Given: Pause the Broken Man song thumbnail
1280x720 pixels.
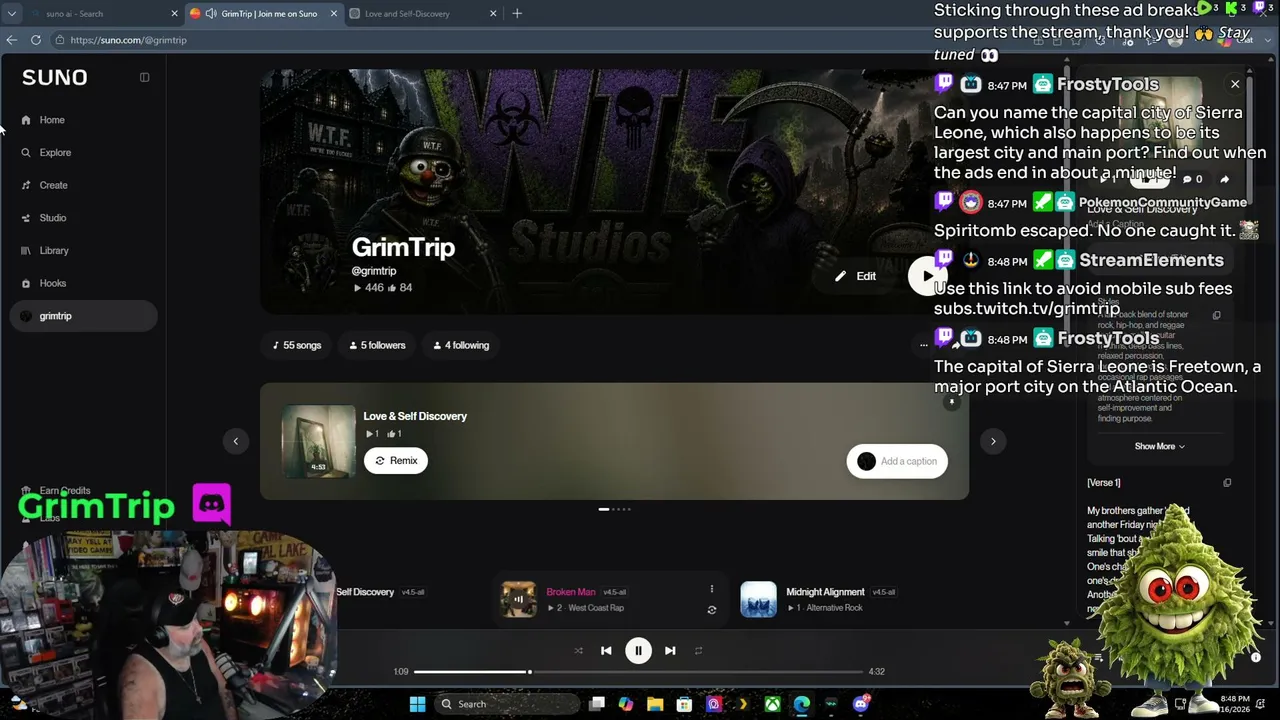Looking at the screenshot, I should [x=518, y=600].
